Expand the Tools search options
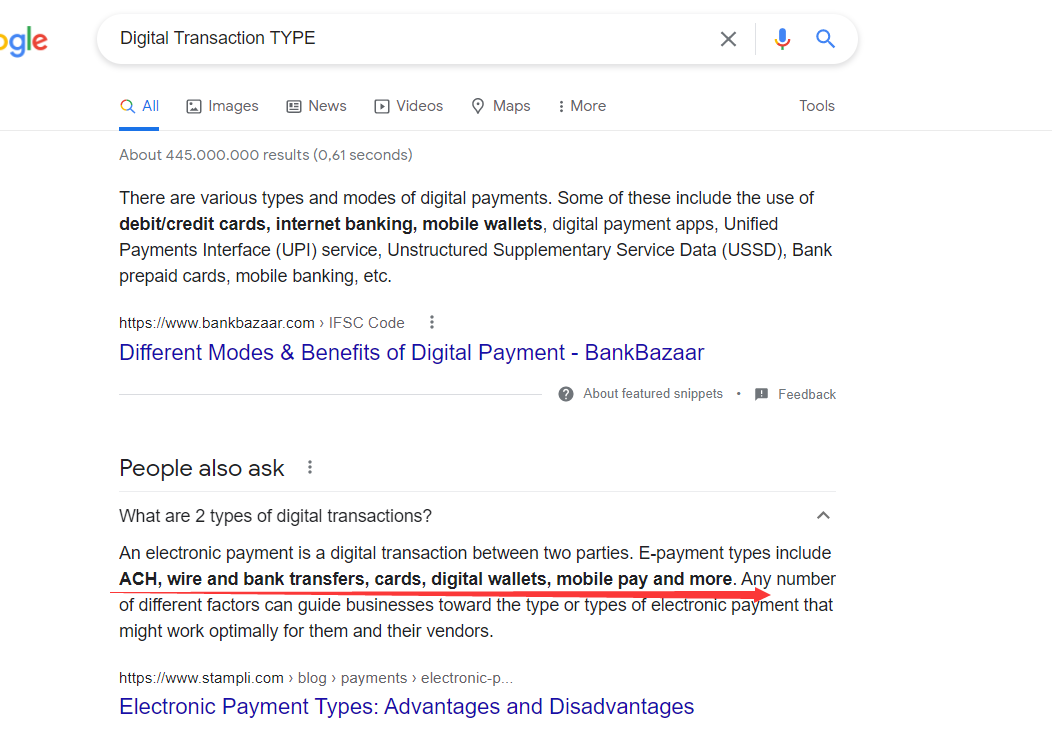Image resolution: width=1052 pixels, height=732 pixels. 816,106
